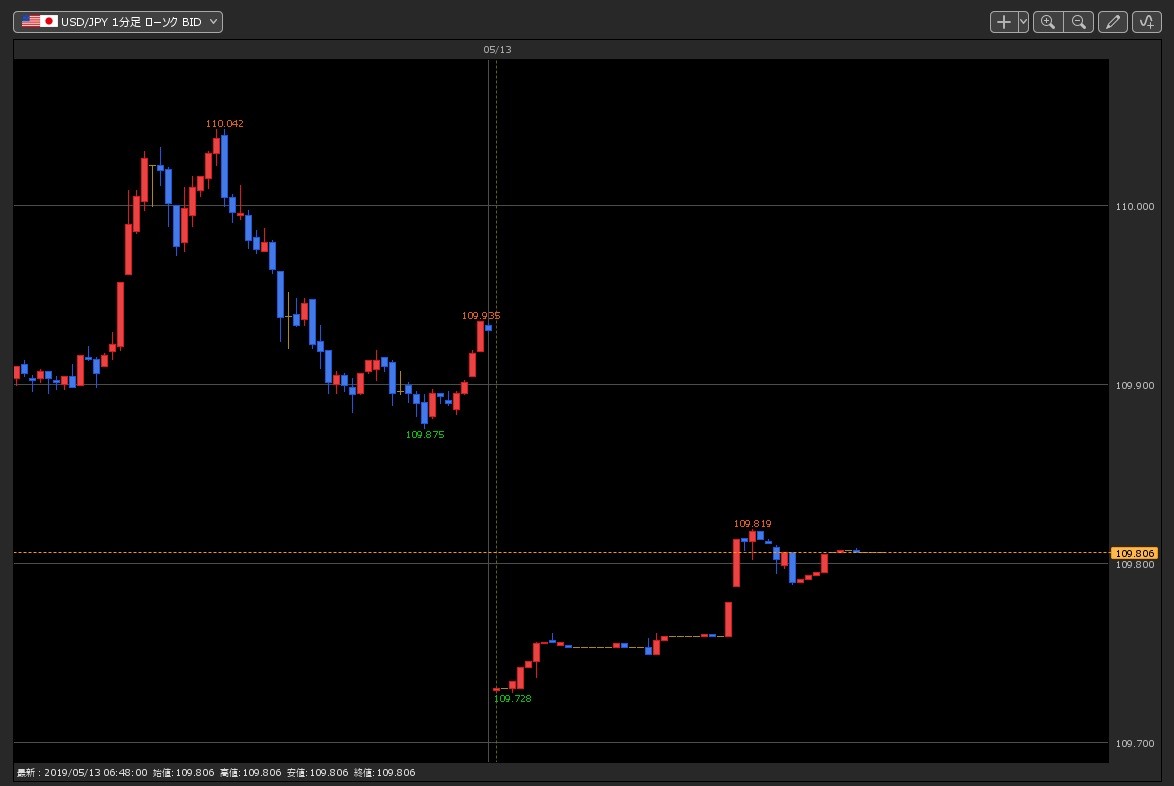1174x786 pixels.
Task: Click the 109.935 peak price label
Action: [x=481, y=316]
